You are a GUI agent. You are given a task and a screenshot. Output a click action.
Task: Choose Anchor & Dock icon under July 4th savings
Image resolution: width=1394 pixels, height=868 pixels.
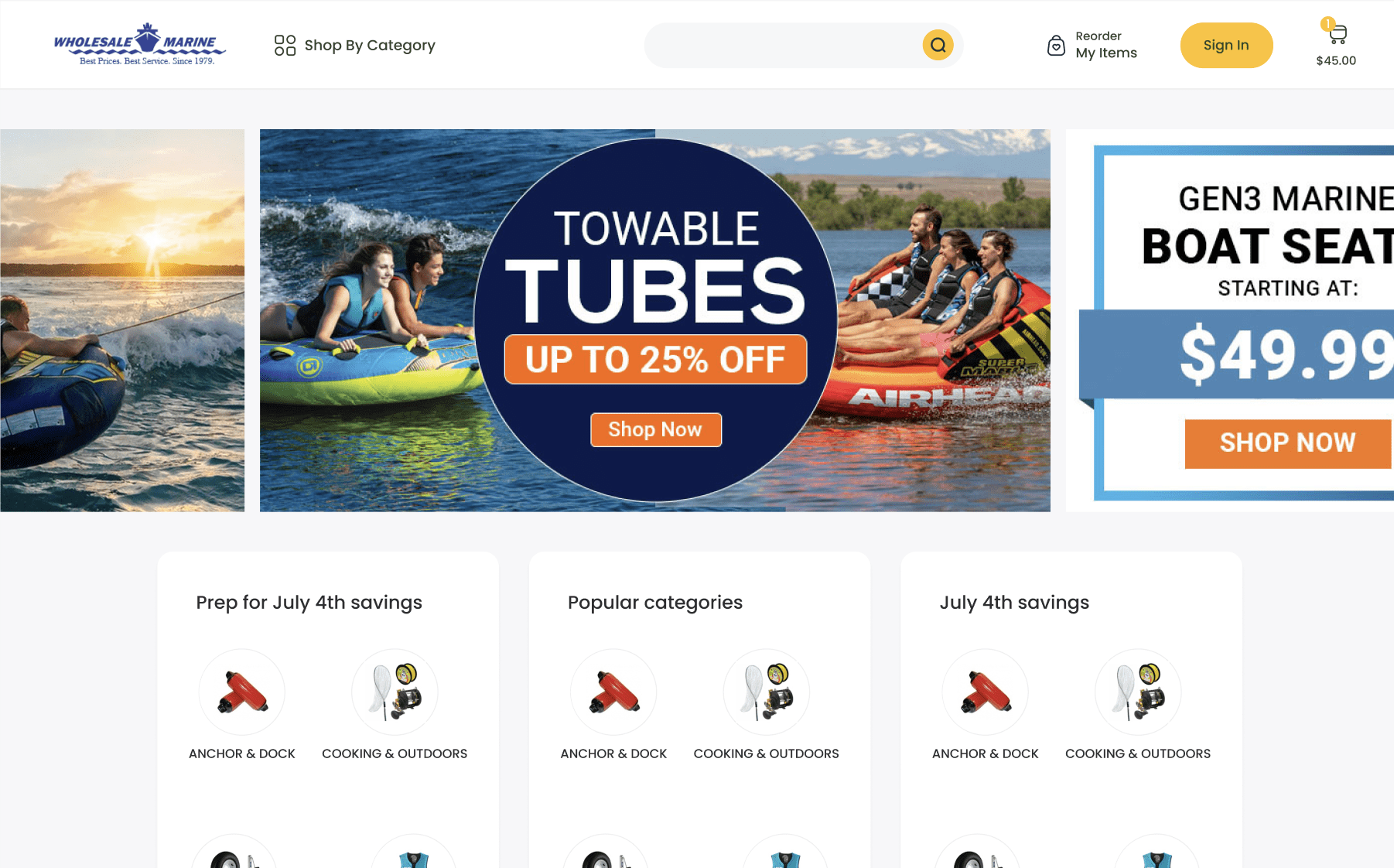[x=985, y=692]
